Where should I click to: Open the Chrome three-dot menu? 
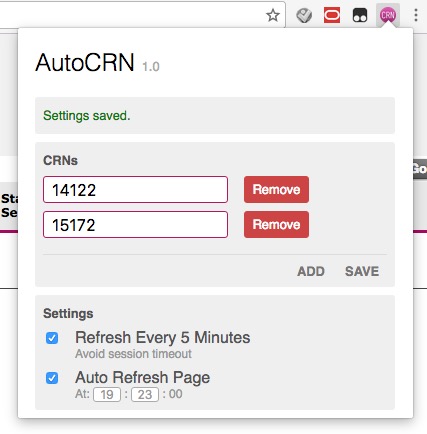(x=416, y=15)
